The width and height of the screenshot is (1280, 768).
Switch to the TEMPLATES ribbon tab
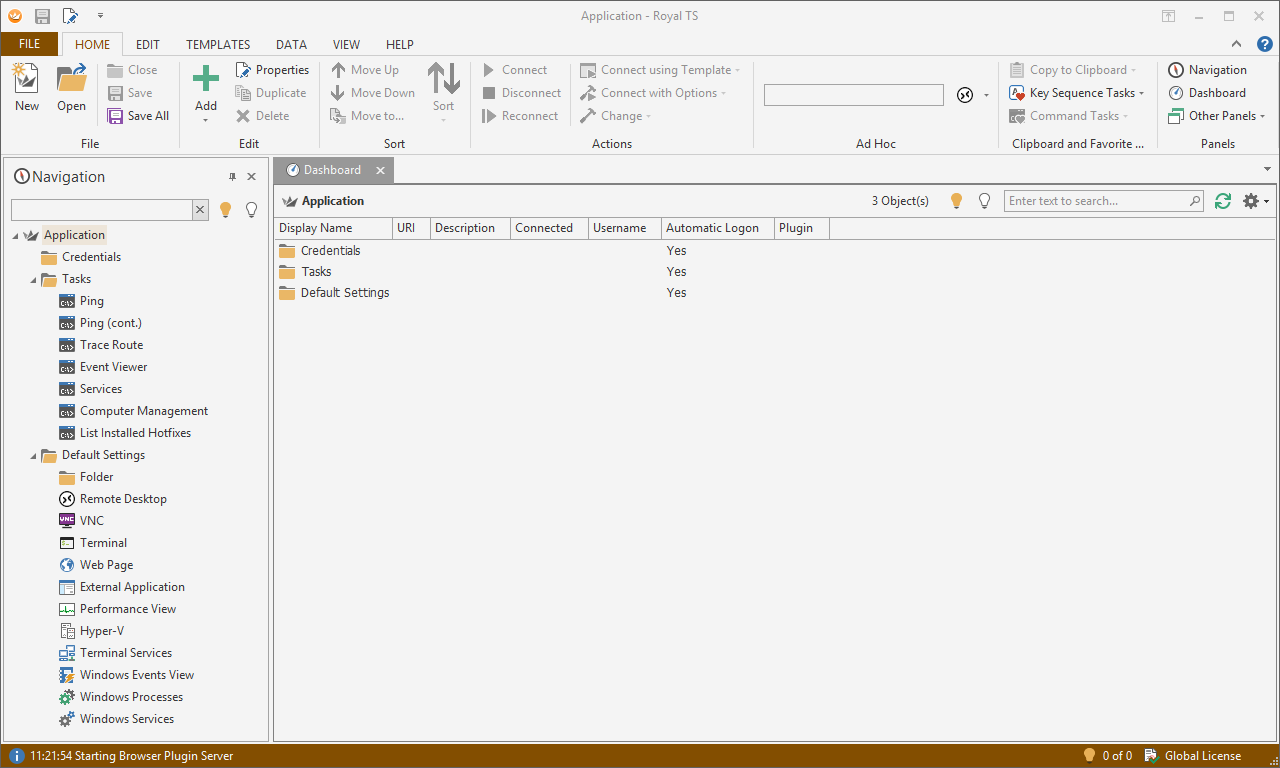[x=218, y=45]
